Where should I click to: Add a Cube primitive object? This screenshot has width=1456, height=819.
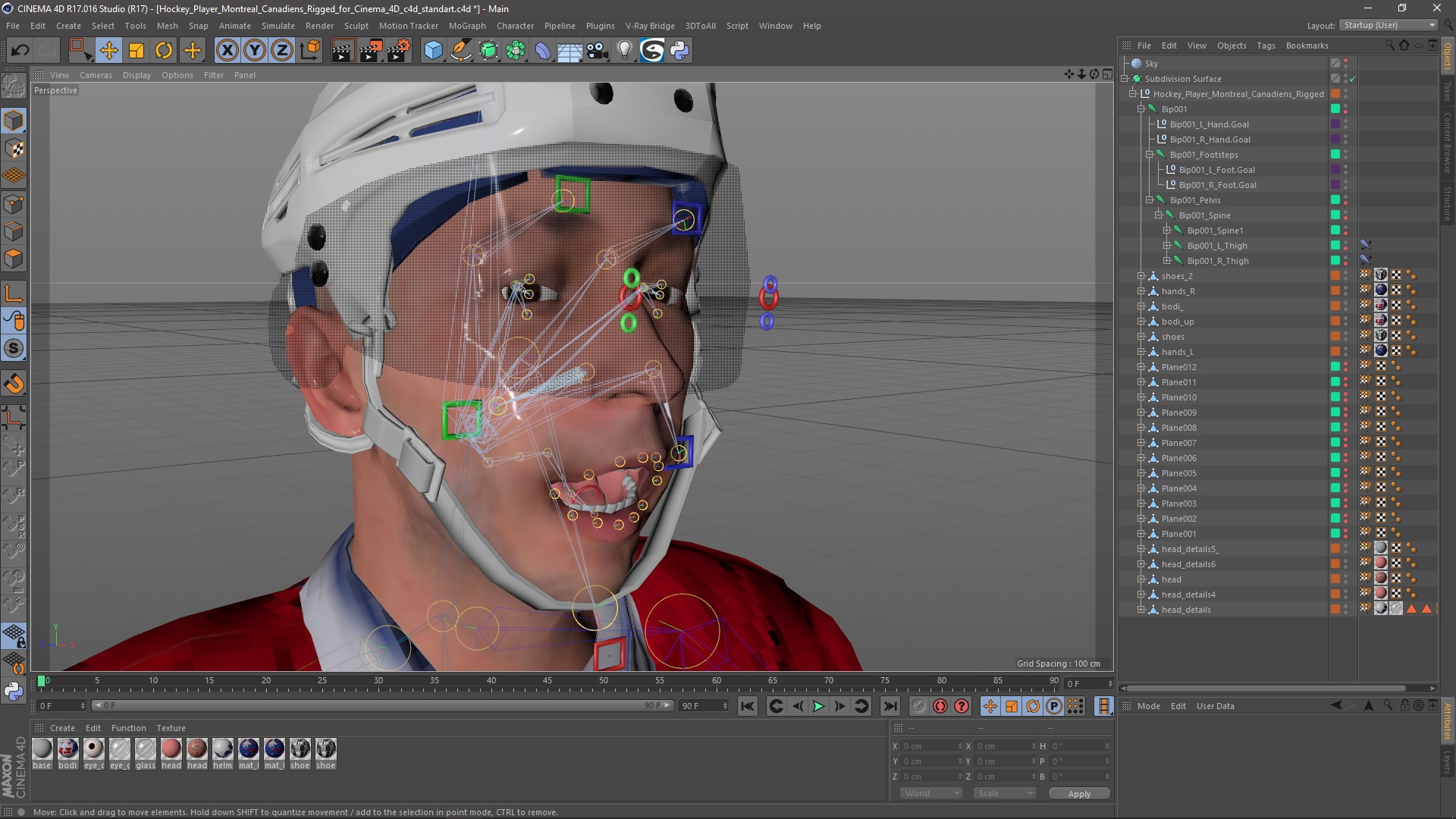(x=433, y=51)
